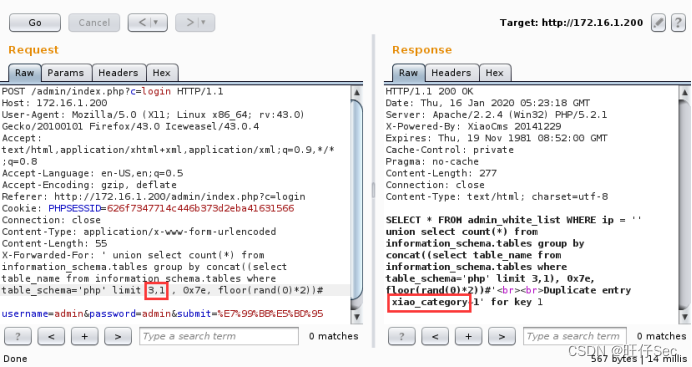Image resolution: width=692 pixels, height=367 pixels.
Task: Select the Request Raw tab
Action: click(x=24, y=73)
